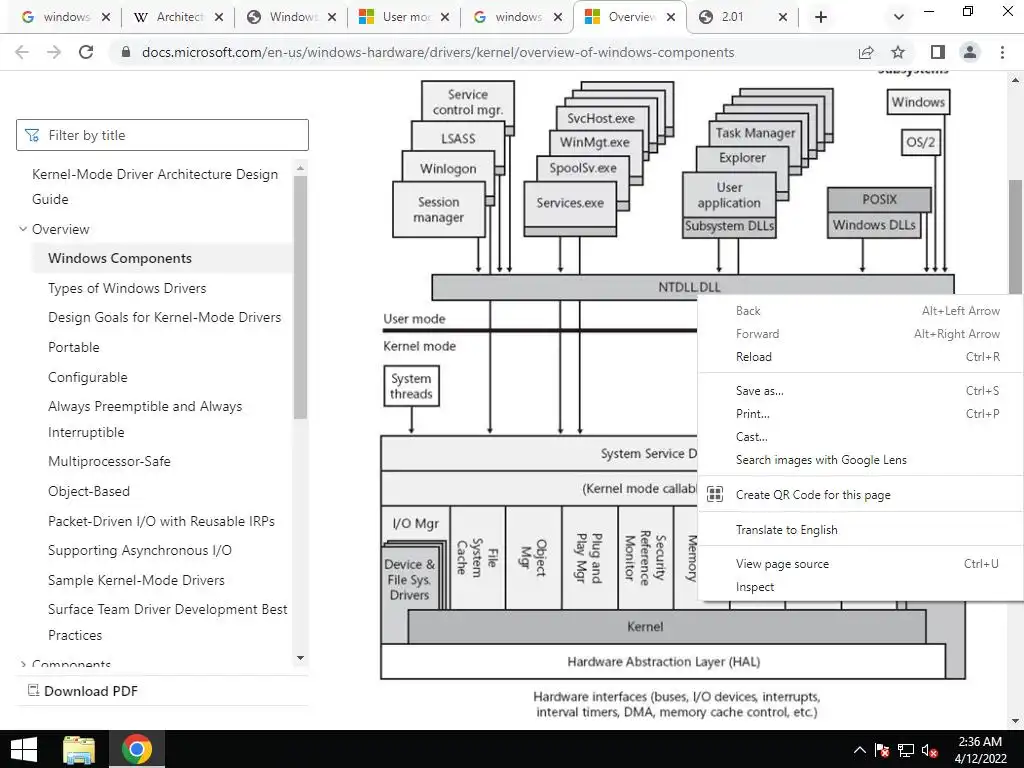Image resolution: width=1024 pixels, height=768 pixels.
Task: Choose Cast... in the context menu
Action: pyautogui.click(x=859, y=436)
